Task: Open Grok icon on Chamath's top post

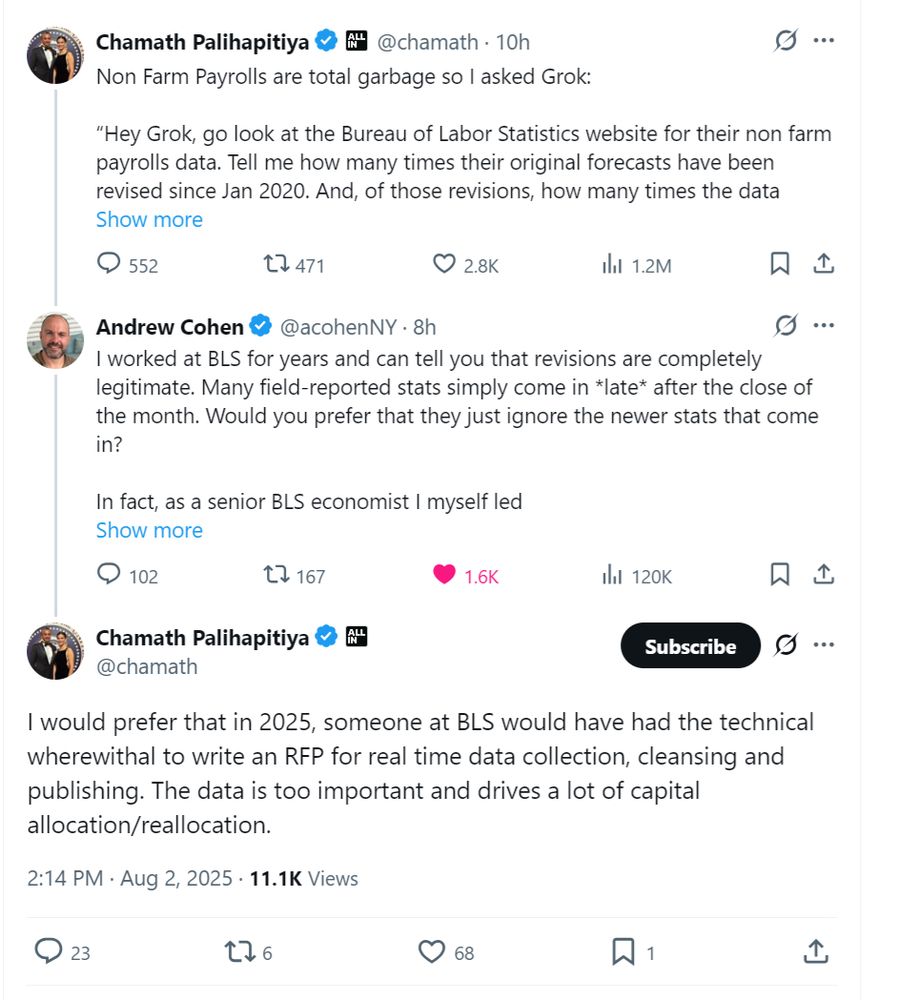Action: pyautogui.click(x=786, y=40)
